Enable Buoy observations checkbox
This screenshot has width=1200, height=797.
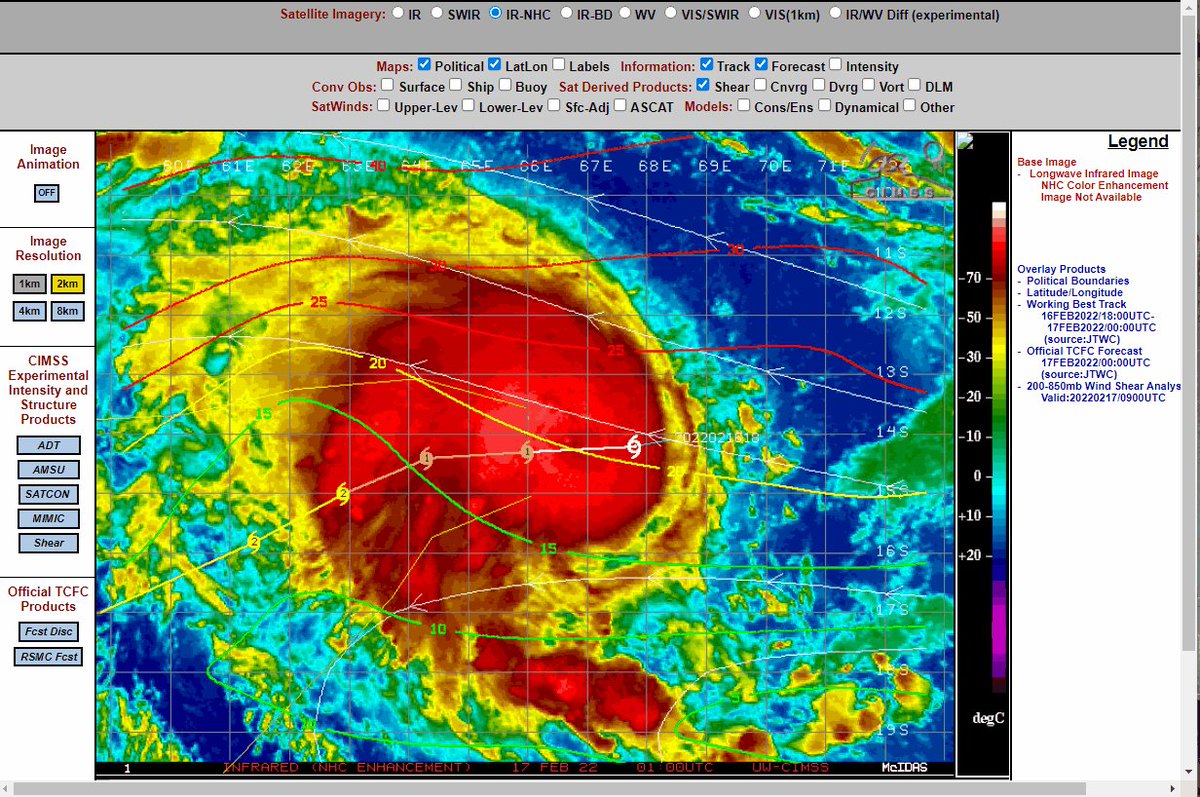click(x=506, y=85)
